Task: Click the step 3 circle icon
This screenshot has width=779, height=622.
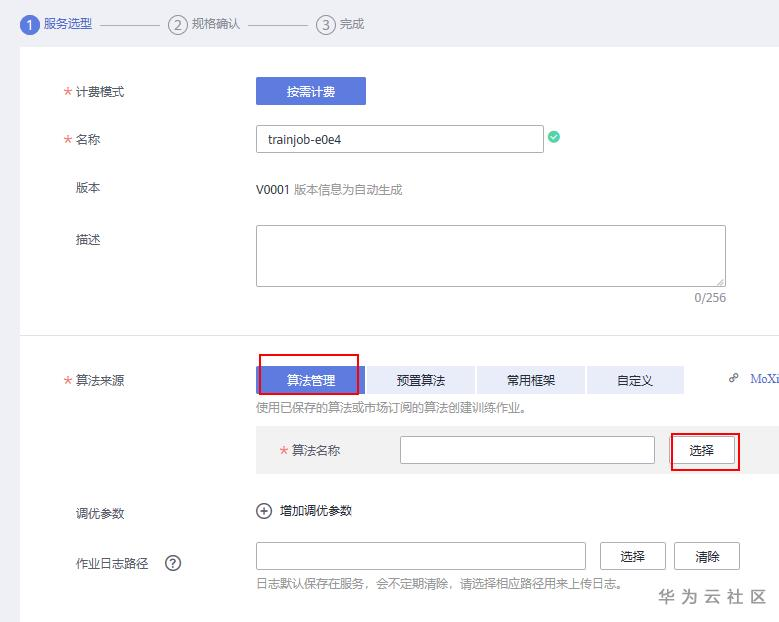Action: click(325, 25)
